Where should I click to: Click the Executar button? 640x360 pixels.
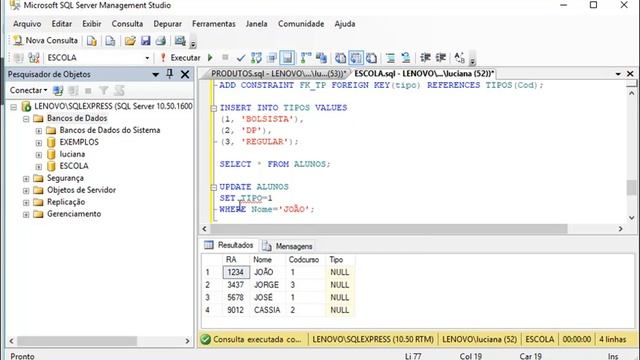180,58
